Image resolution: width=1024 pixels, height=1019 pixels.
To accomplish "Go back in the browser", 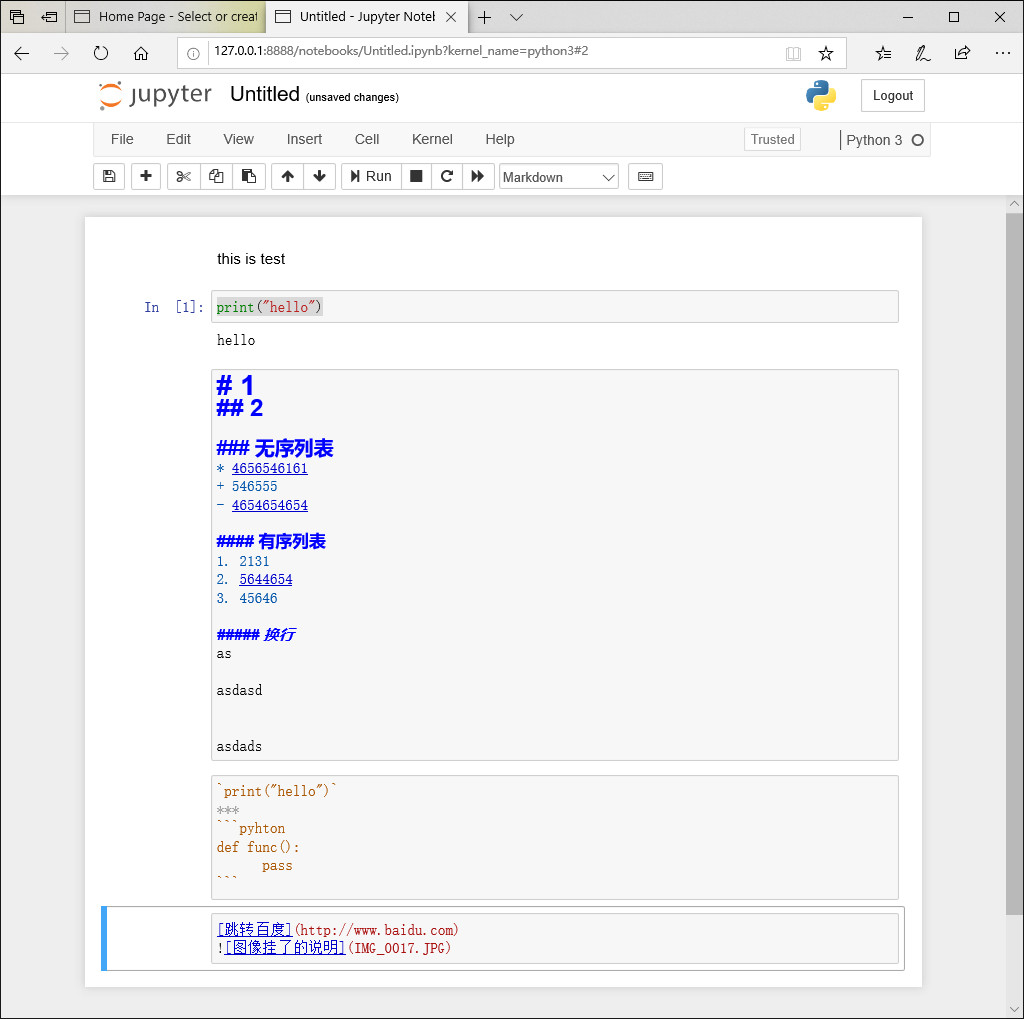I will click(x=22, y=53).
